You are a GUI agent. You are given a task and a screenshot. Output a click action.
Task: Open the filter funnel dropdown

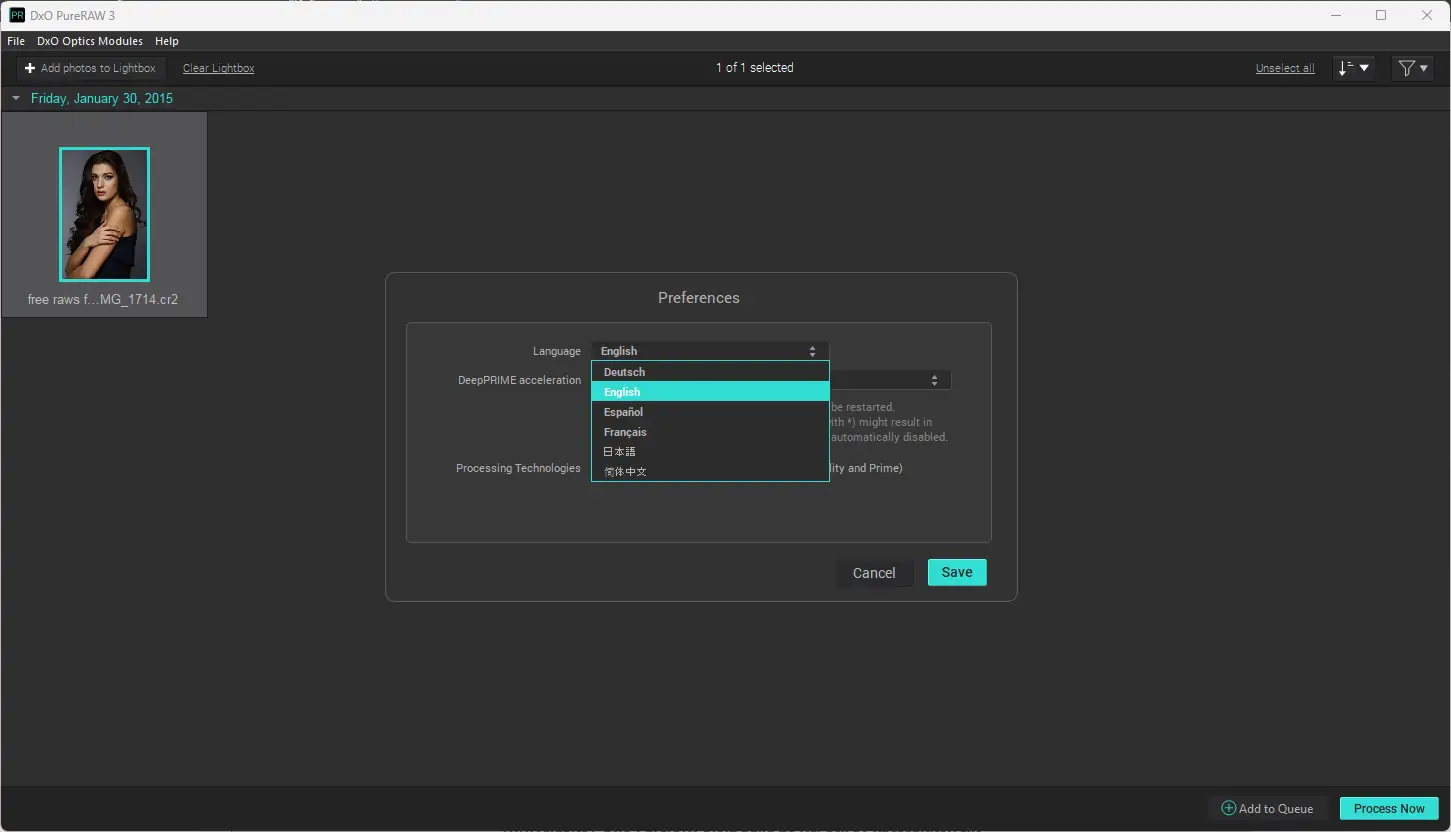[1413, 68]
